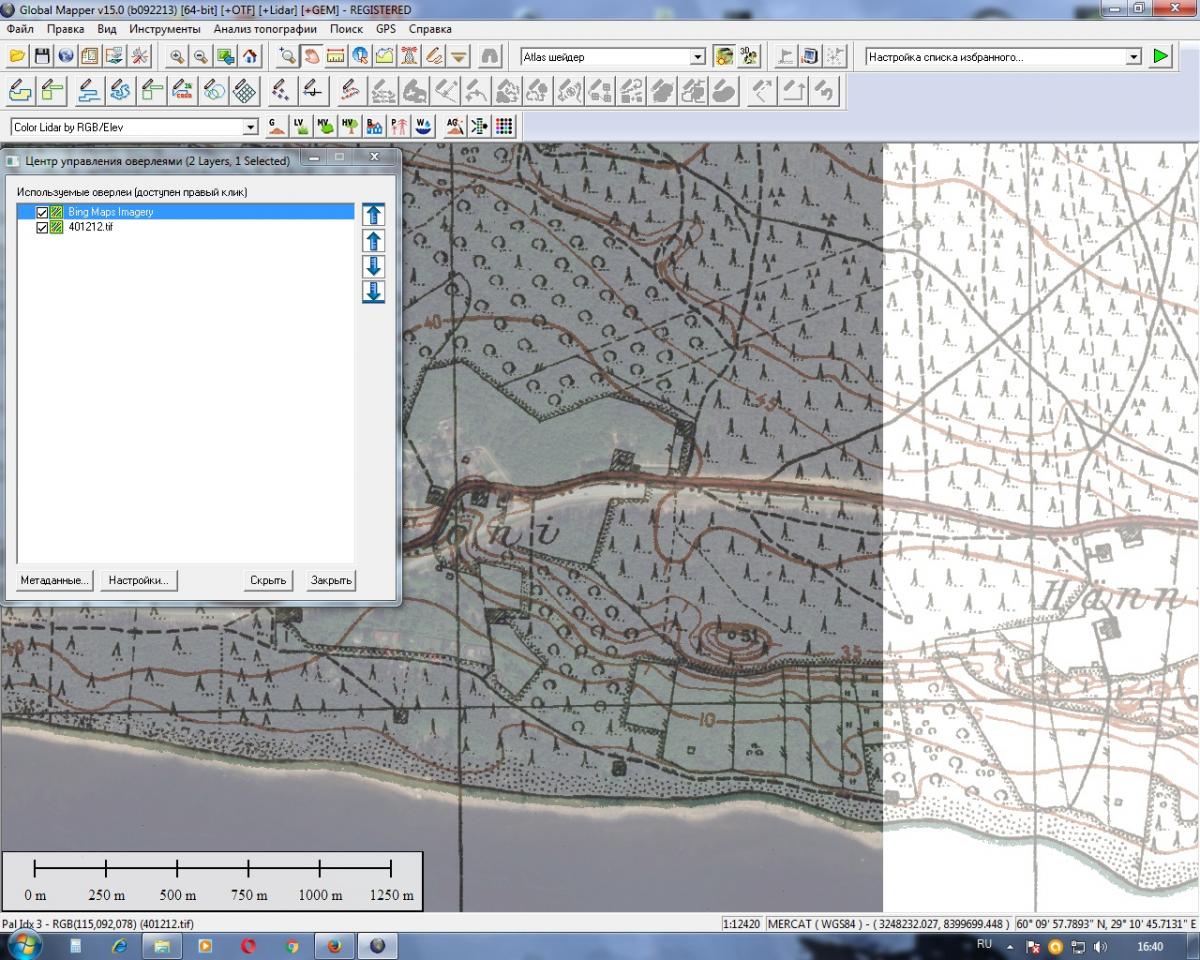Image resolution: width=1200 pixels, height=960 pixels.
Task: Toggle the 401212.tif layer checkbox
Action: (x=42, y=227)
